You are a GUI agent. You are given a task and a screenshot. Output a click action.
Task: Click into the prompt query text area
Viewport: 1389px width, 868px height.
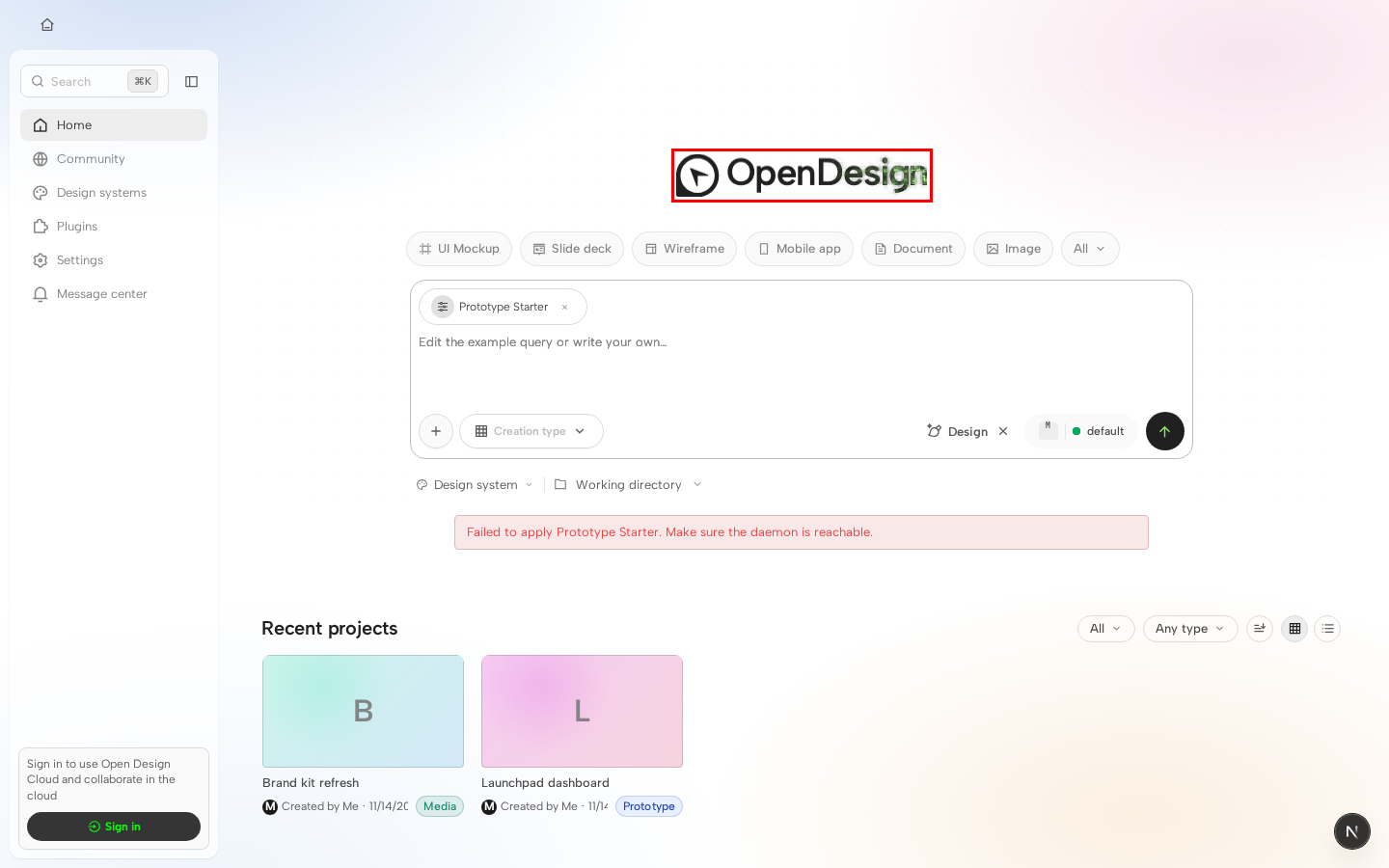801,366
